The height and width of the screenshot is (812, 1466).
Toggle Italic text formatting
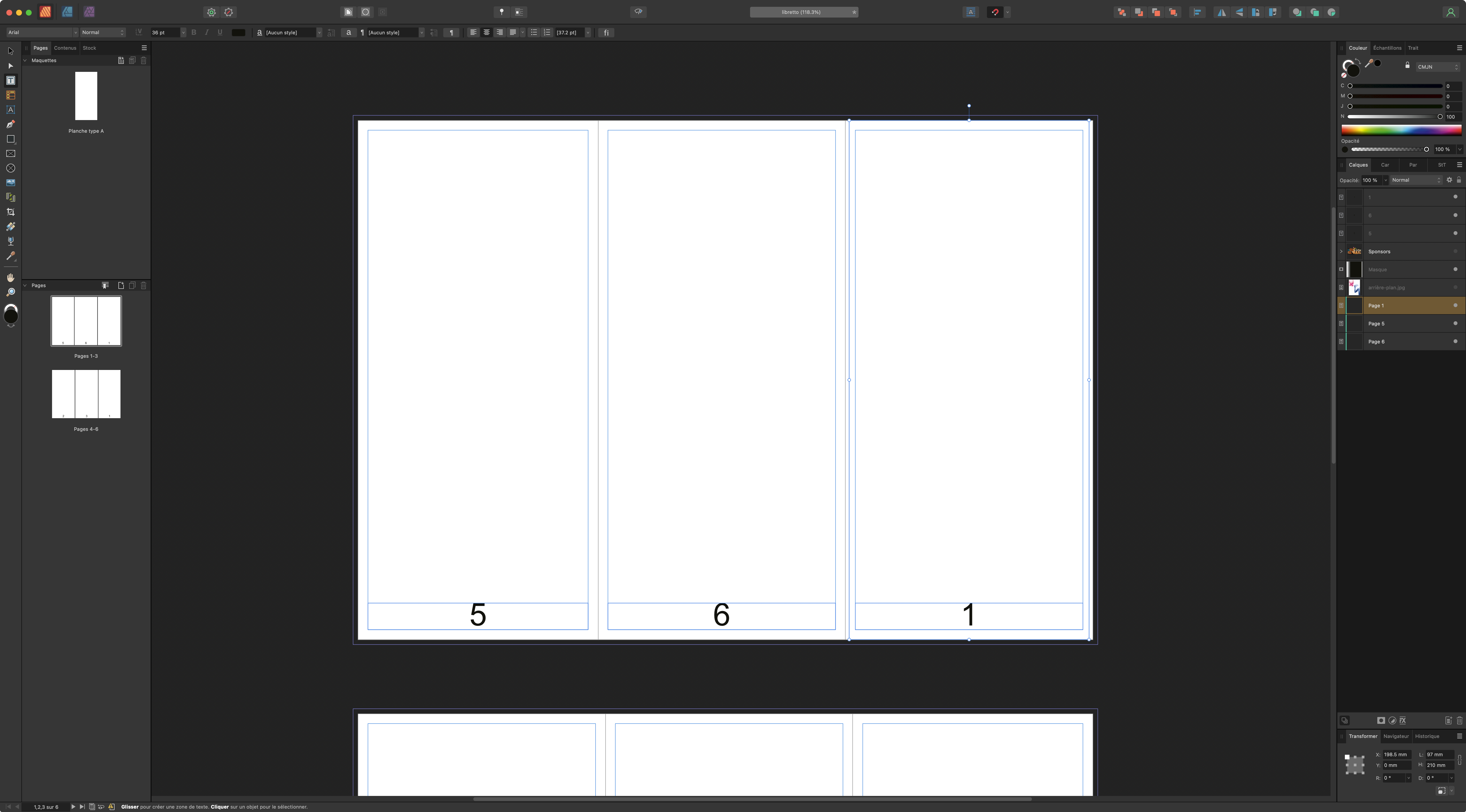point(207,32)
